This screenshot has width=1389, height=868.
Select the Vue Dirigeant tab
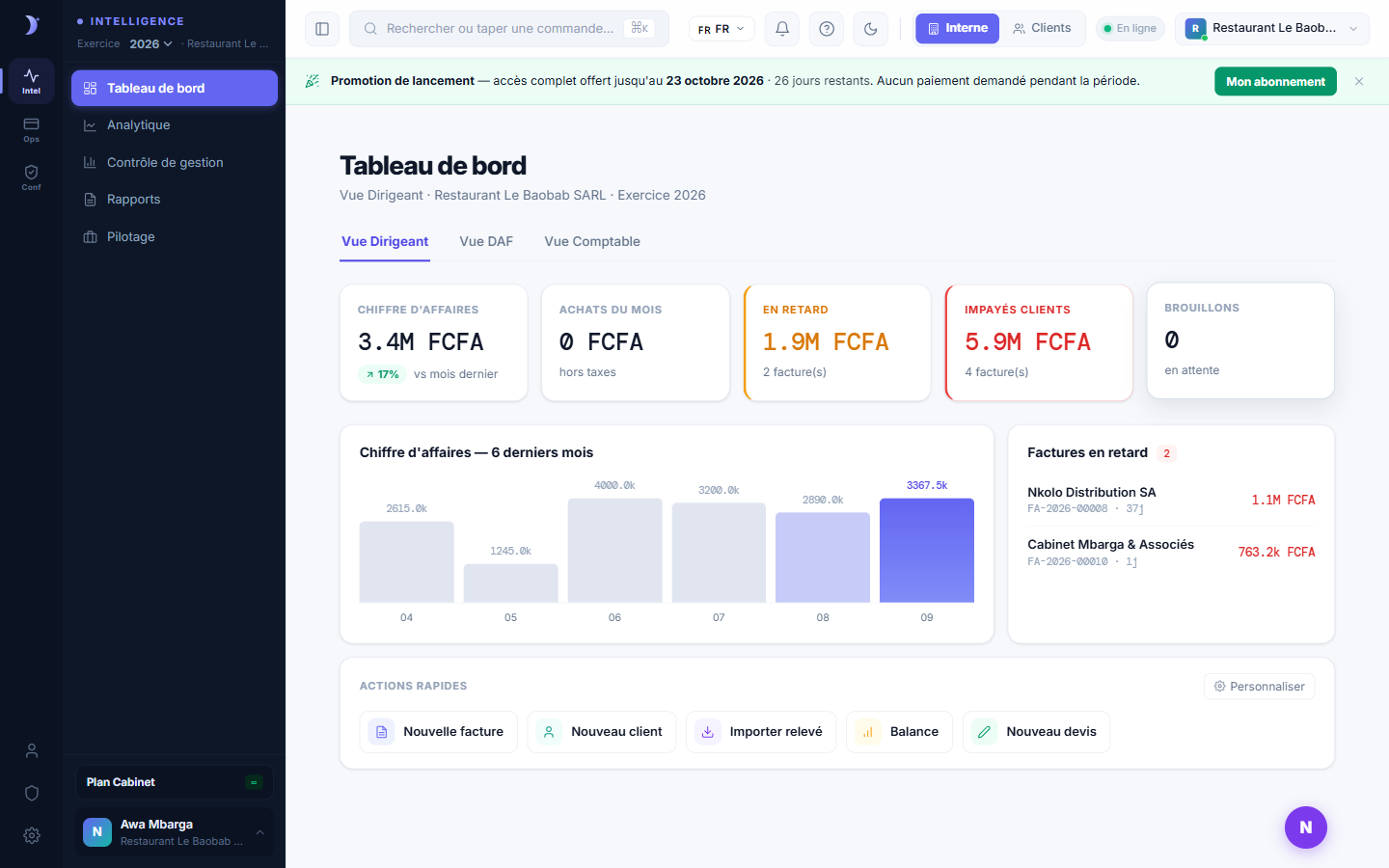point(385,242)
